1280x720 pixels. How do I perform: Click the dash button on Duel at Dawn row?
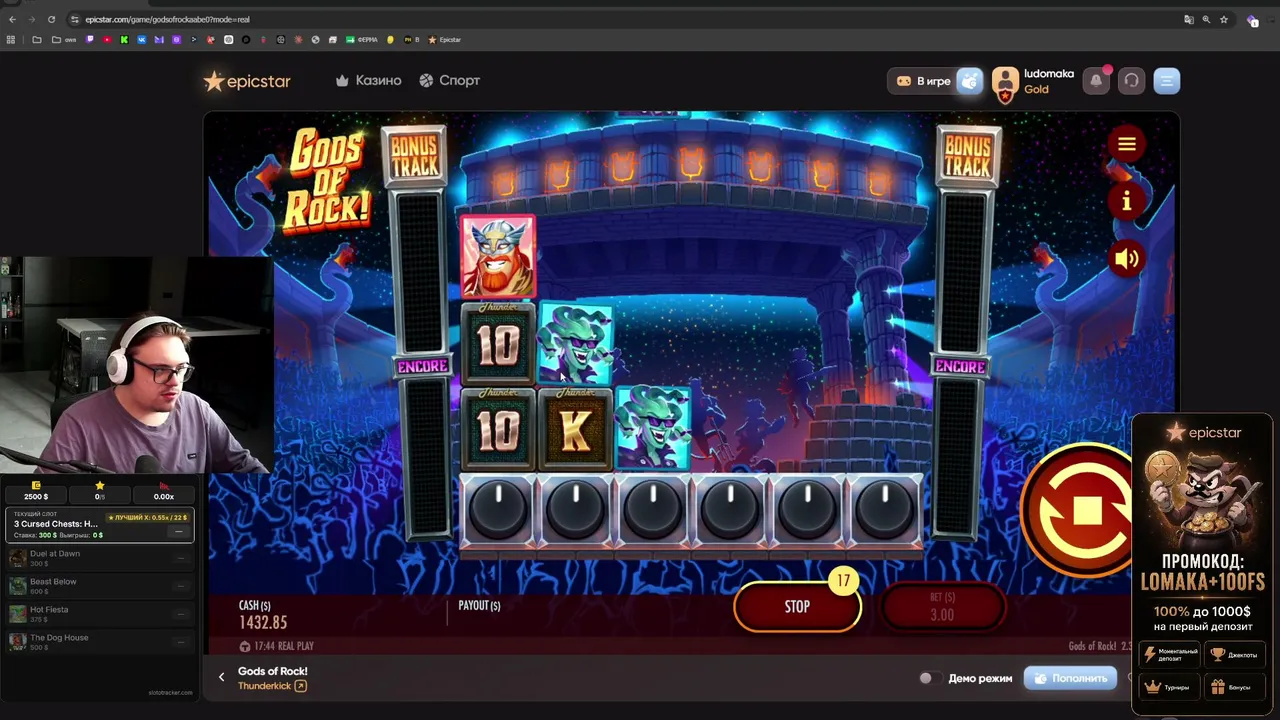(180, 558)
